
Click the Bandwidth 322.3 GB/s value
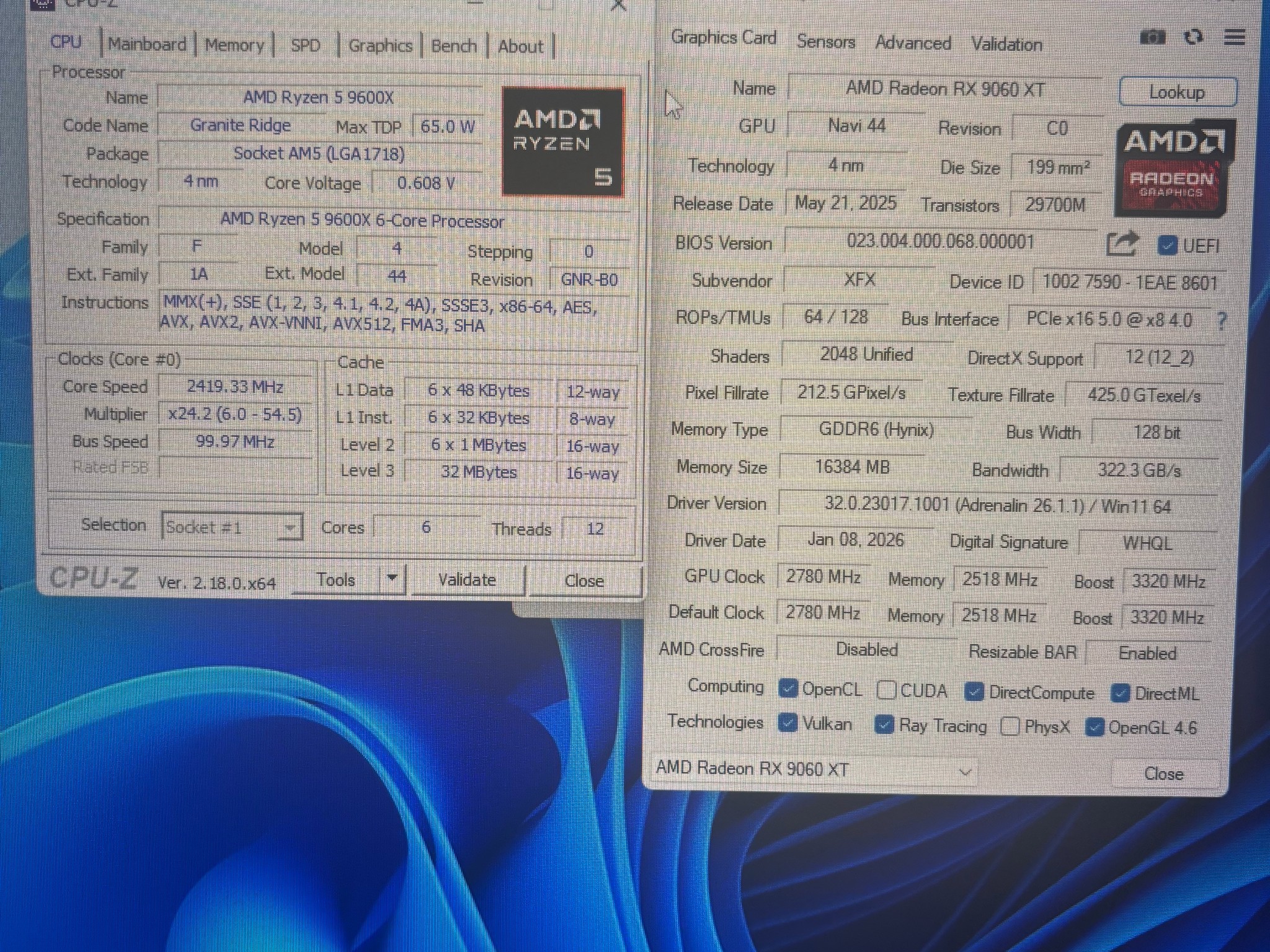pyautogui.click(x=1139, y=470)
